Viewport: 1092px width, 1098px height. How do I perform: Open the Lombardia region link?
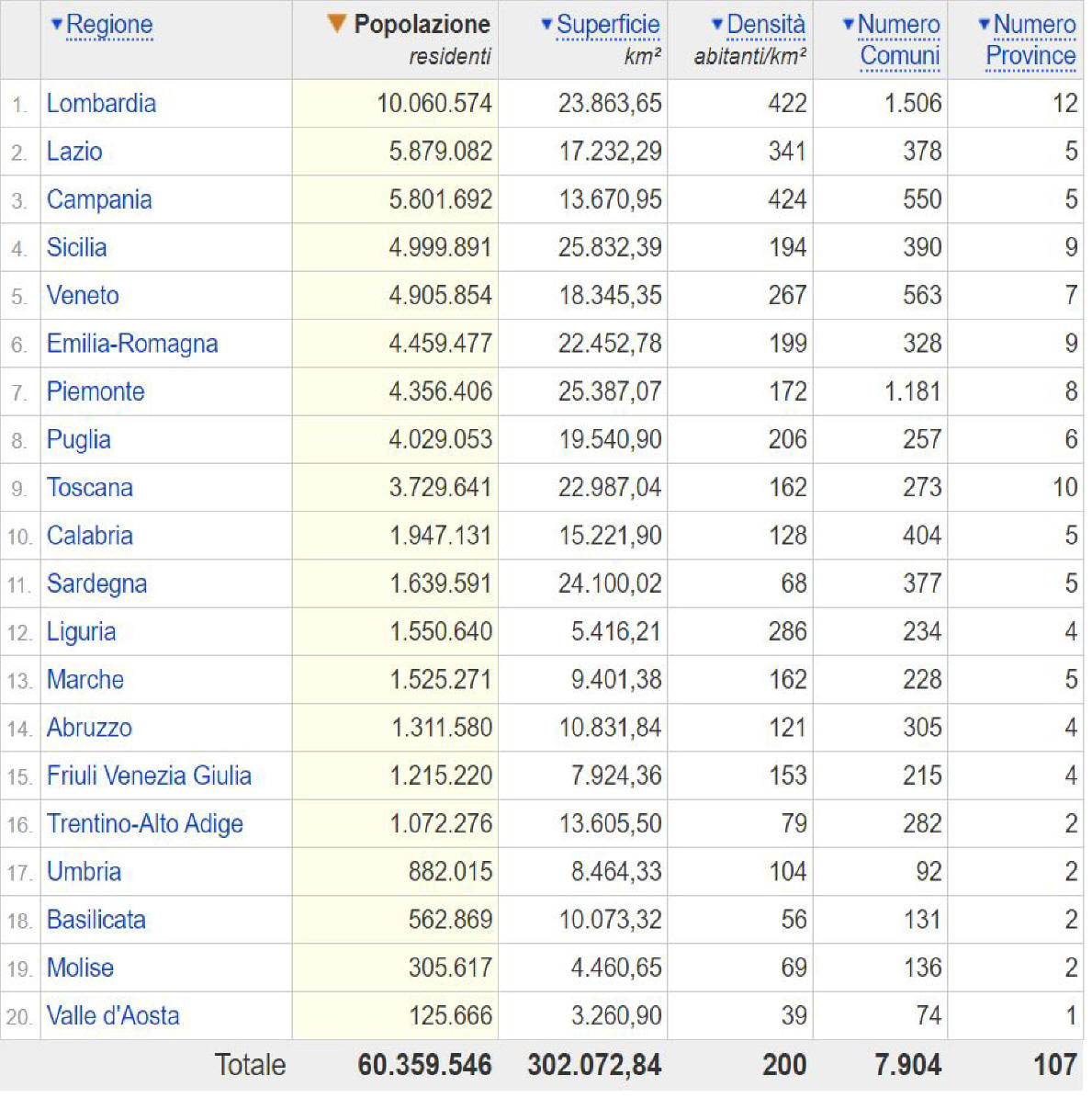point(102,104)
